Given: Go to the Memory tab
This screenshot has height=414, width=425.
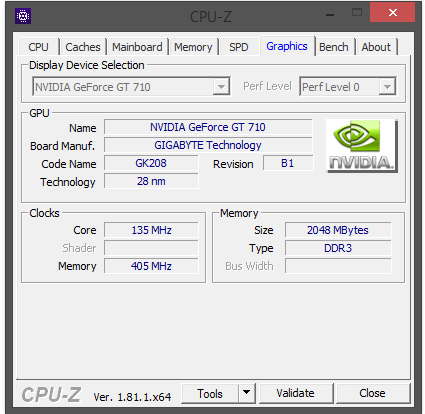Looking at the screenshot, I should 193,47.
